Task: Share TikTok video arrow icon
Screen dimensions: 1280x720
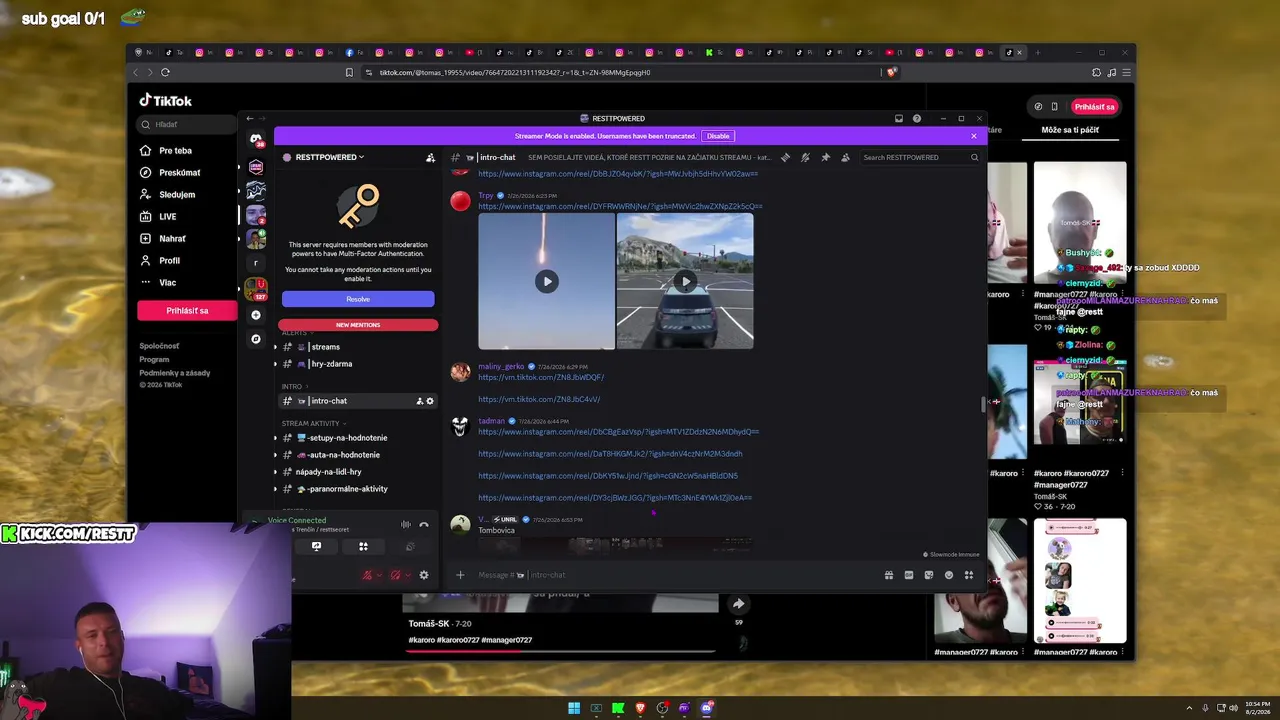Action: coord(738,604)
